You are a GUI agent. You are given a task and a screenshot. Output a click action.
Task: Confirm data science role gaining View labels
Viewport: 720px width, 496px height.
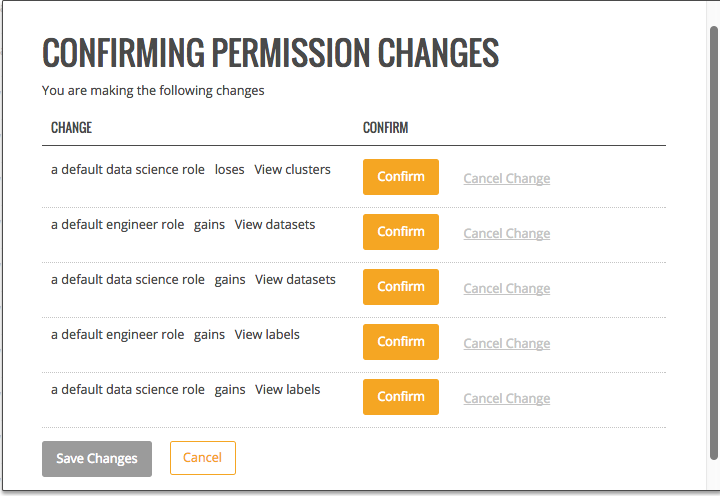pos(400,397)
